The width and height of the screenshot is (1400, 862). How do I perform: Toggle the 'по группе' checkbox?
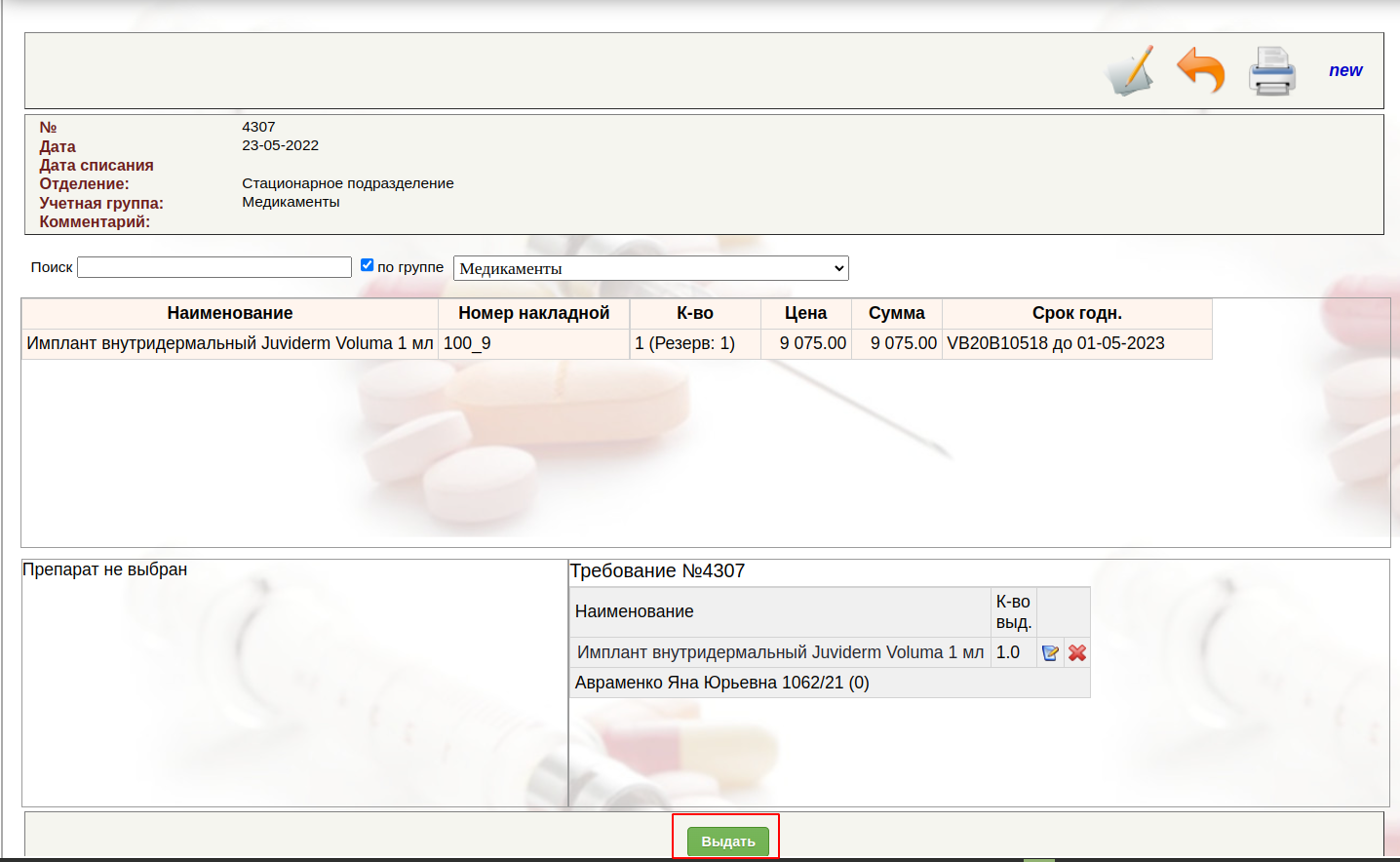point(368,265)
